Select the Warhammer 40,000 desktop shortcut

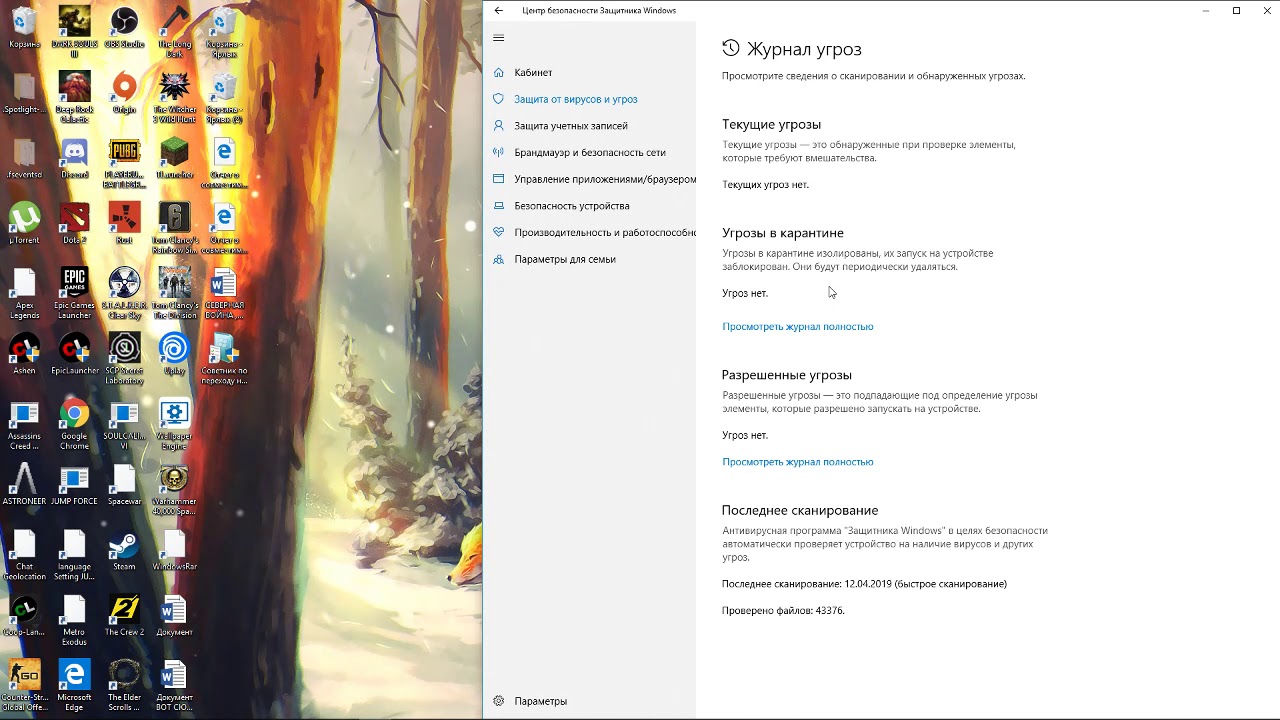pos(174,489)
